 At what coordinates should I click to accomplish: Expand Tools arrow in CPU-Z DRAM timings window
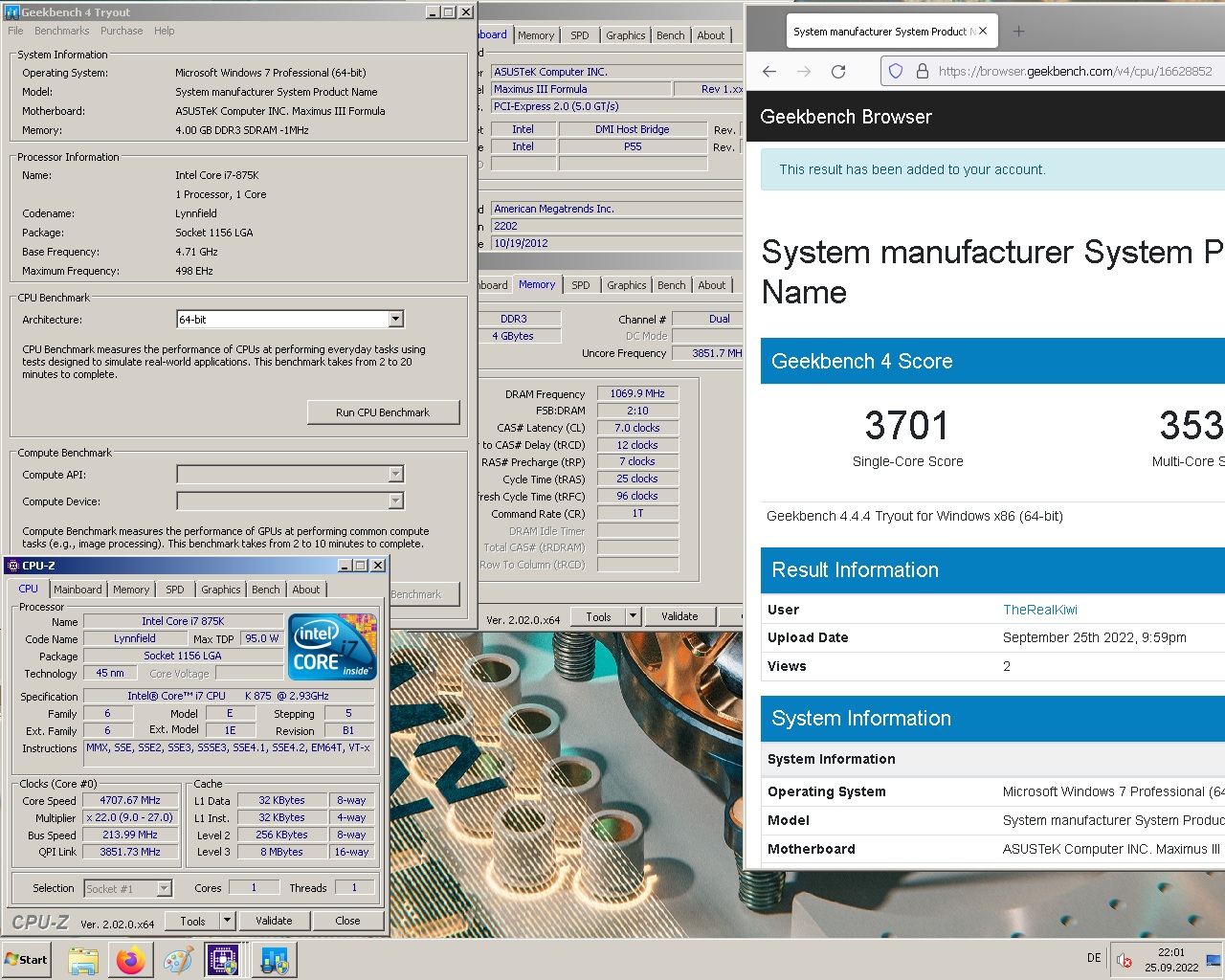633,617
